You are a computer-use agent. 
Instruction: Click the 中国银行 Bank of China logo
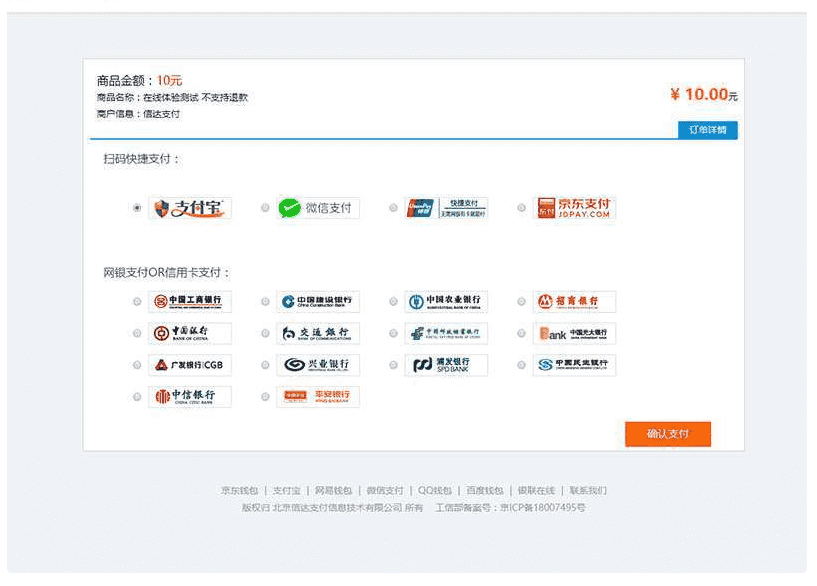tap(190, 333)
